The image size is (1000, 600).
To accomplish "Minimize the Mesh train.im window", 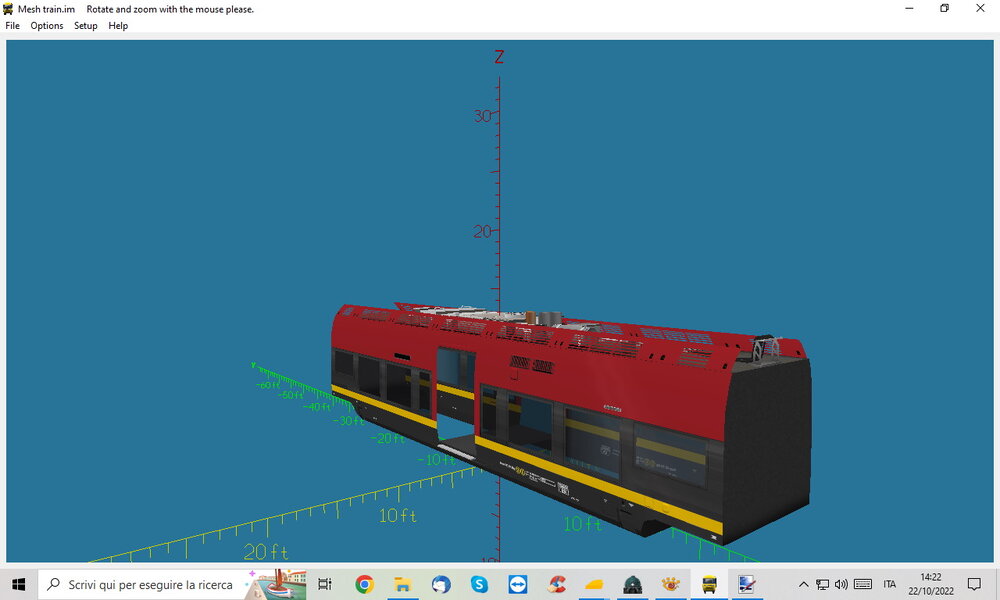I will [x=909, y=8].
